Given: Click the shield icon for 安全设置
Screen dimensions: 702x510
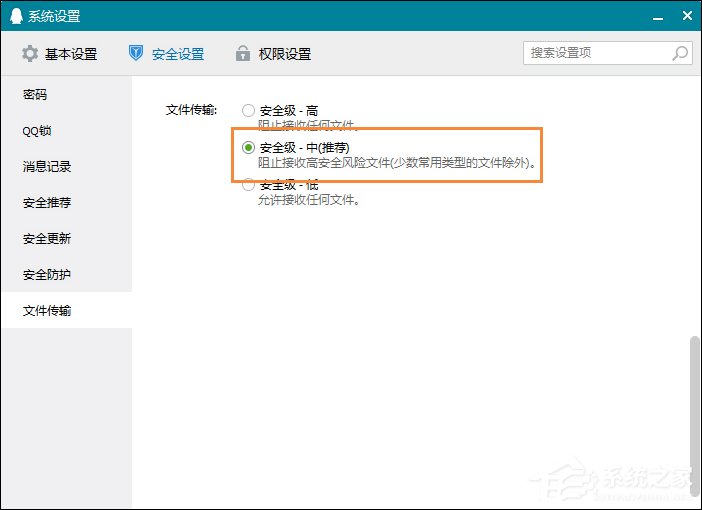Looking at the screenshot, I should point(137,54).
